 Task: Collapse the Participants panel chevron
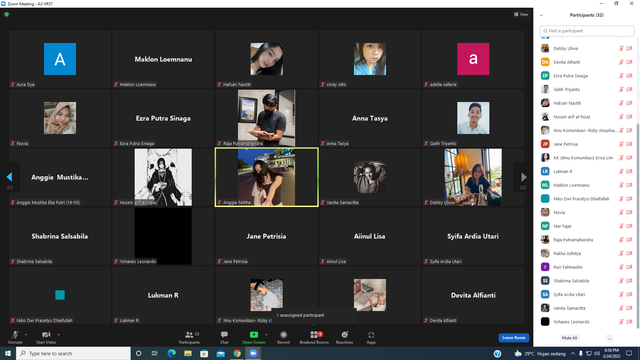pyautogui.click(x=541, y=15)
